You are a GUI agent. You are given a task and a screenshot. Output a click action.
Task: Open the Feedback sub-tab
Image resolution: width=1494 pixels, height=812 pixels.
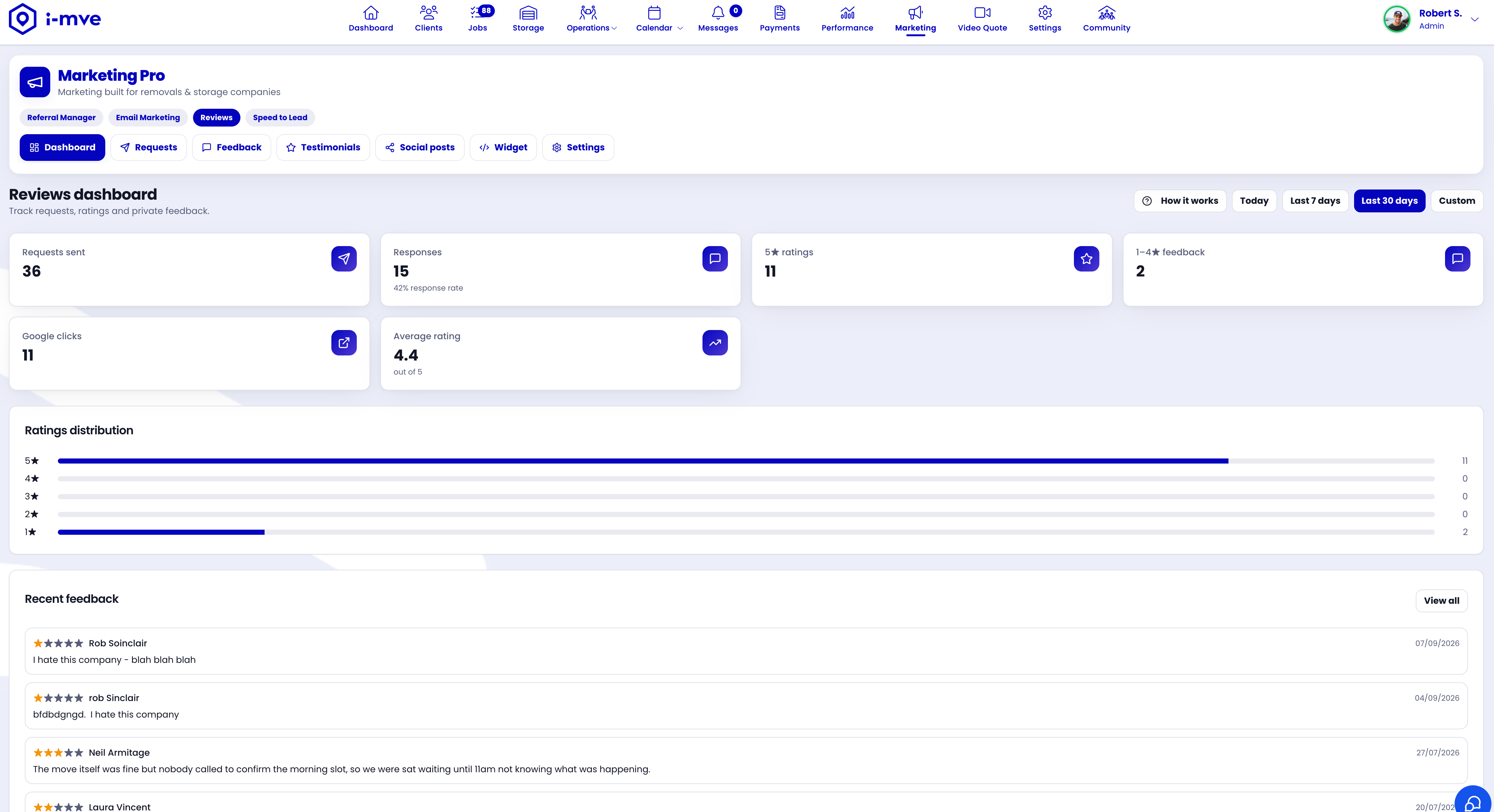(x=232, y=147)
